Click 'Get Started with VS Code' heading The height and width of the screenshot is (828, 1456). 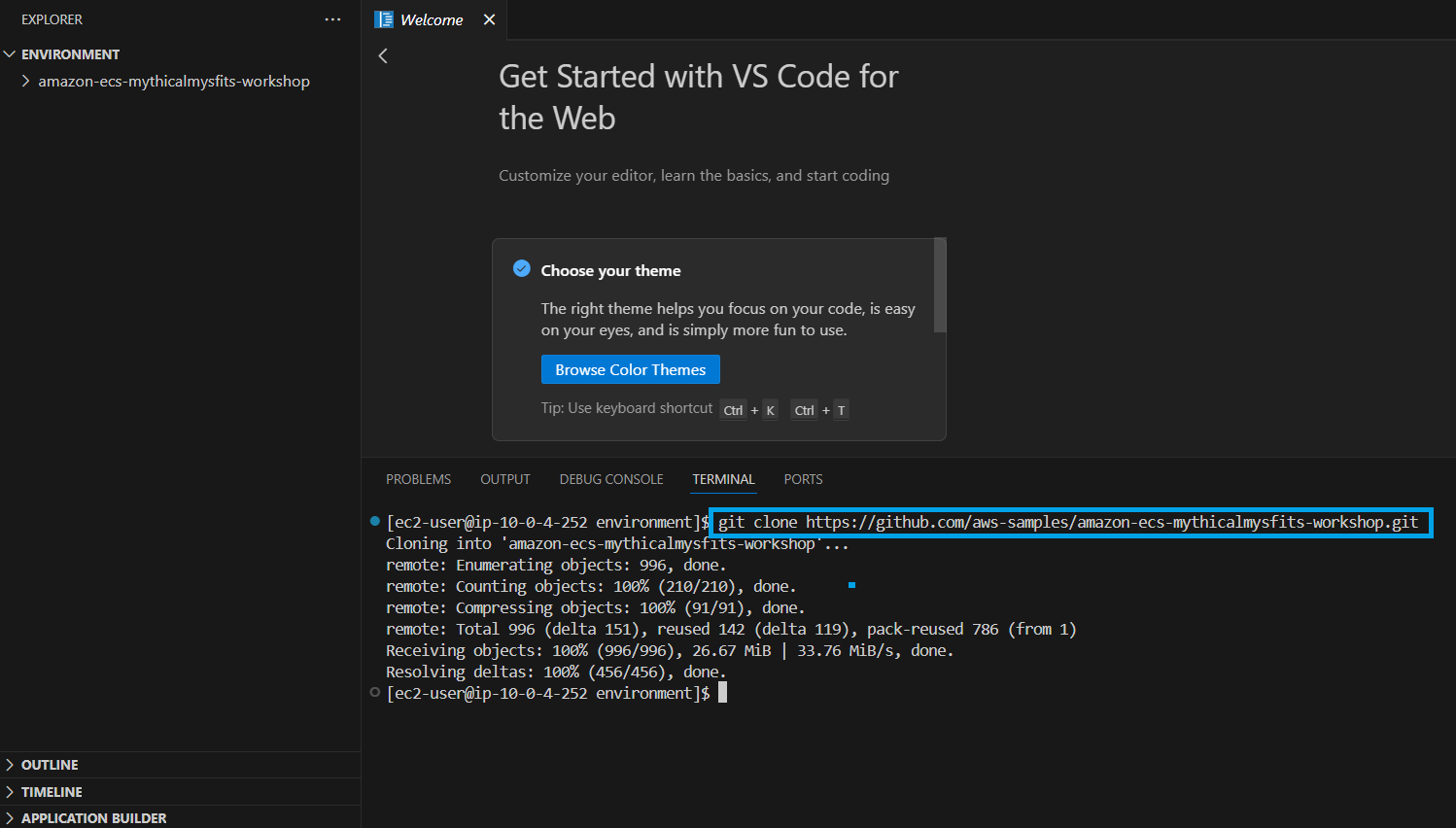pos(698,97)
